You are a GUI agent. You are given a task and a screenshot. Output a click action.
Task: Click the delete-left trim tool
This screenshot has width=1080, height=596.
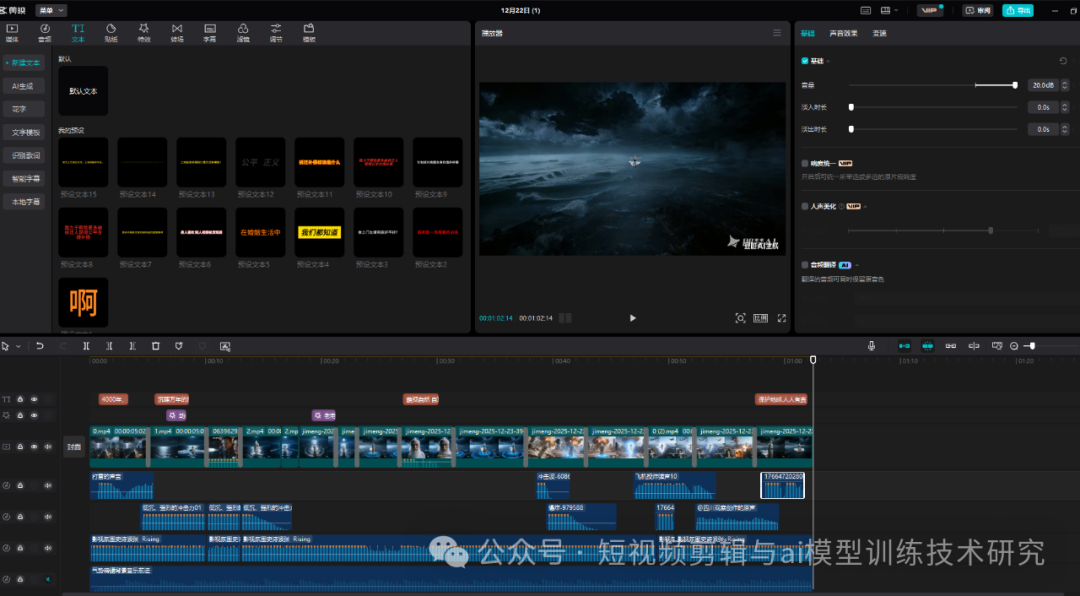[110, 346]
